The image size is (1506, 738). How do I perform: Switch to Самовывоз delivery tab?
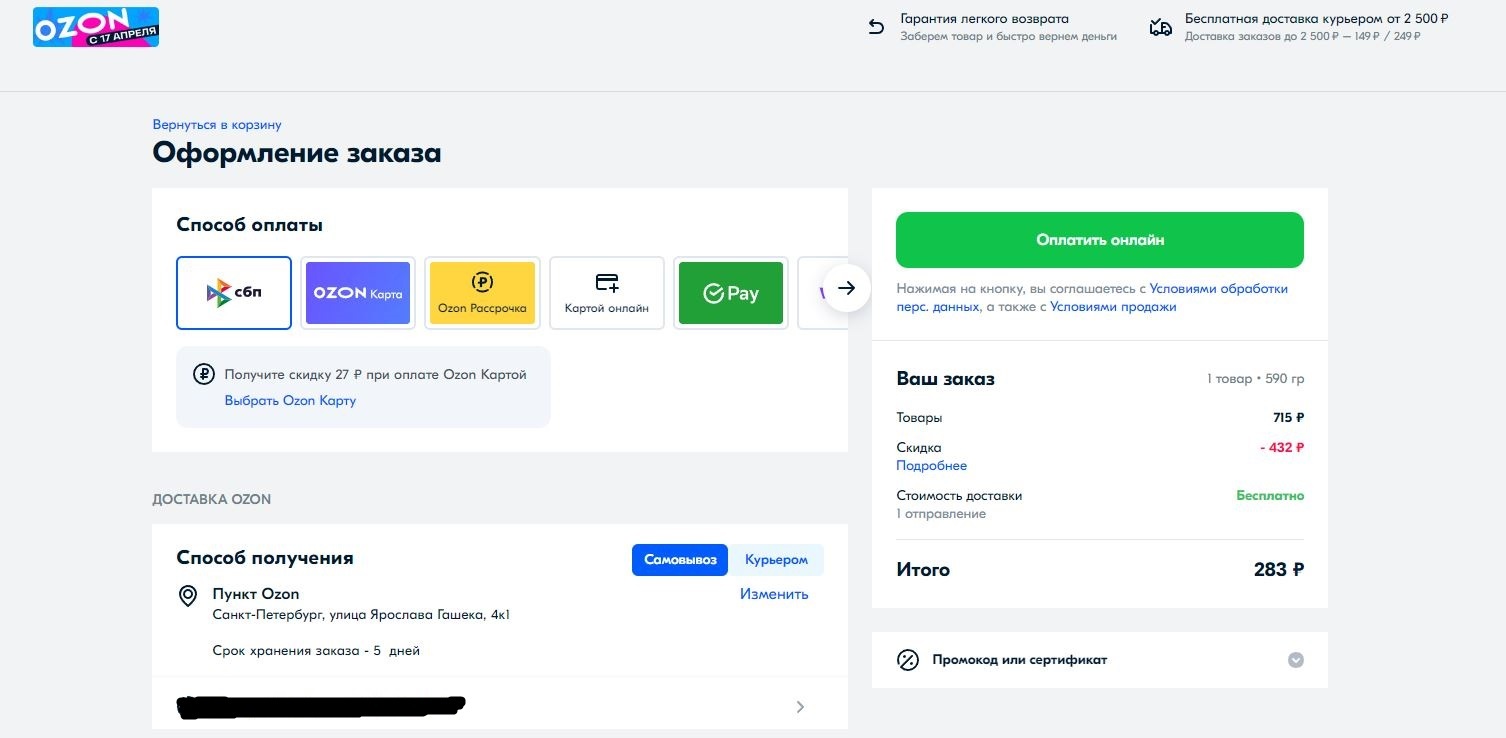coord(681,560)
